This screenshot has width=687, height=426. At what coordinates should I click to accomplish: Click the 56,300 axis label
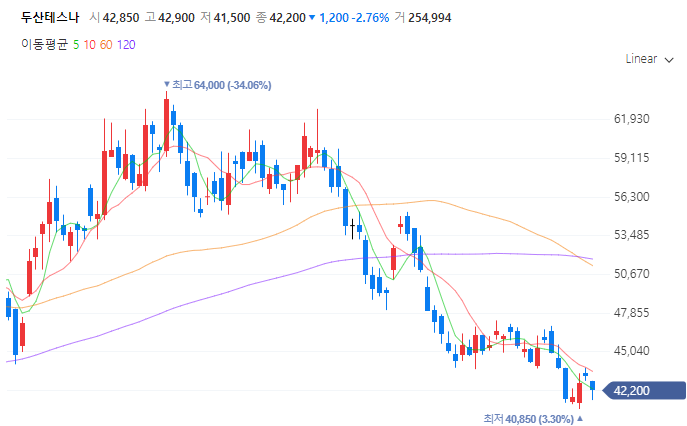pyautogui.click(x=631, y=197)
